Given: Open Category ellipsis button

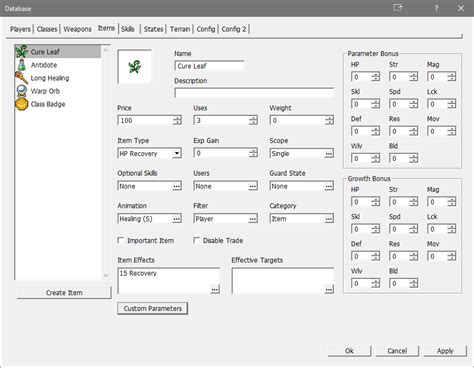Looking at the screenshot, I should 329,219.
